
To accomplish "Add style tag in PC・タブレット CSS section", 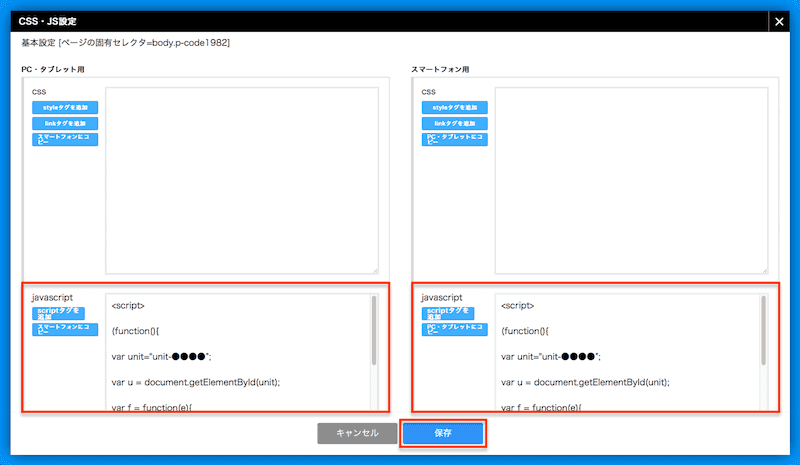I will 65,108.
